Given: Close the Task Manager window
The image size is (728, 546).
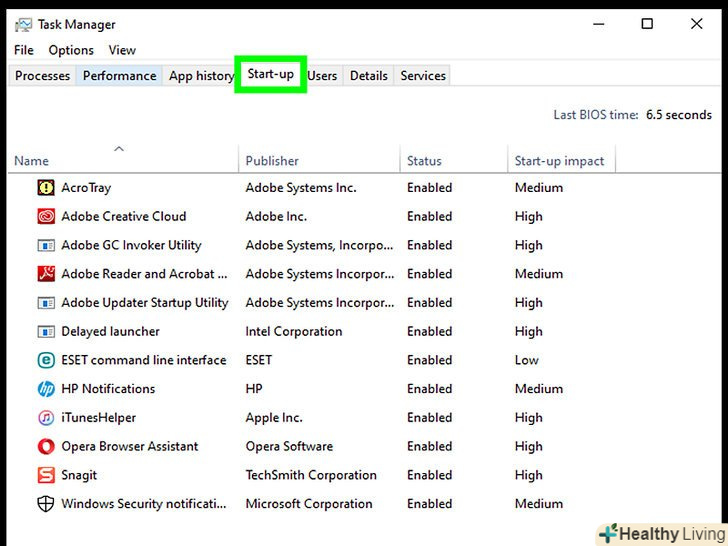Looking at the screenshot, I should pos(696,24).
